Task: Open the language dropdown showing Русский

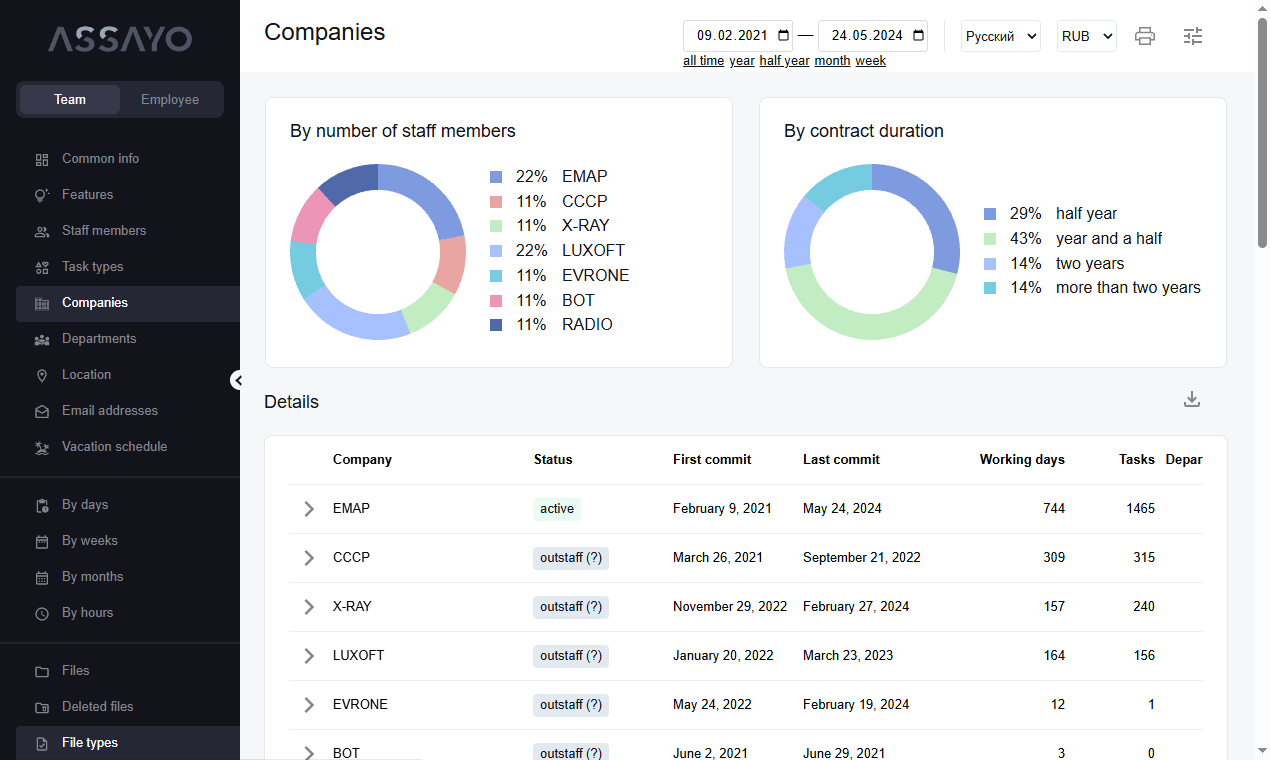Action: click(1001, 36)
